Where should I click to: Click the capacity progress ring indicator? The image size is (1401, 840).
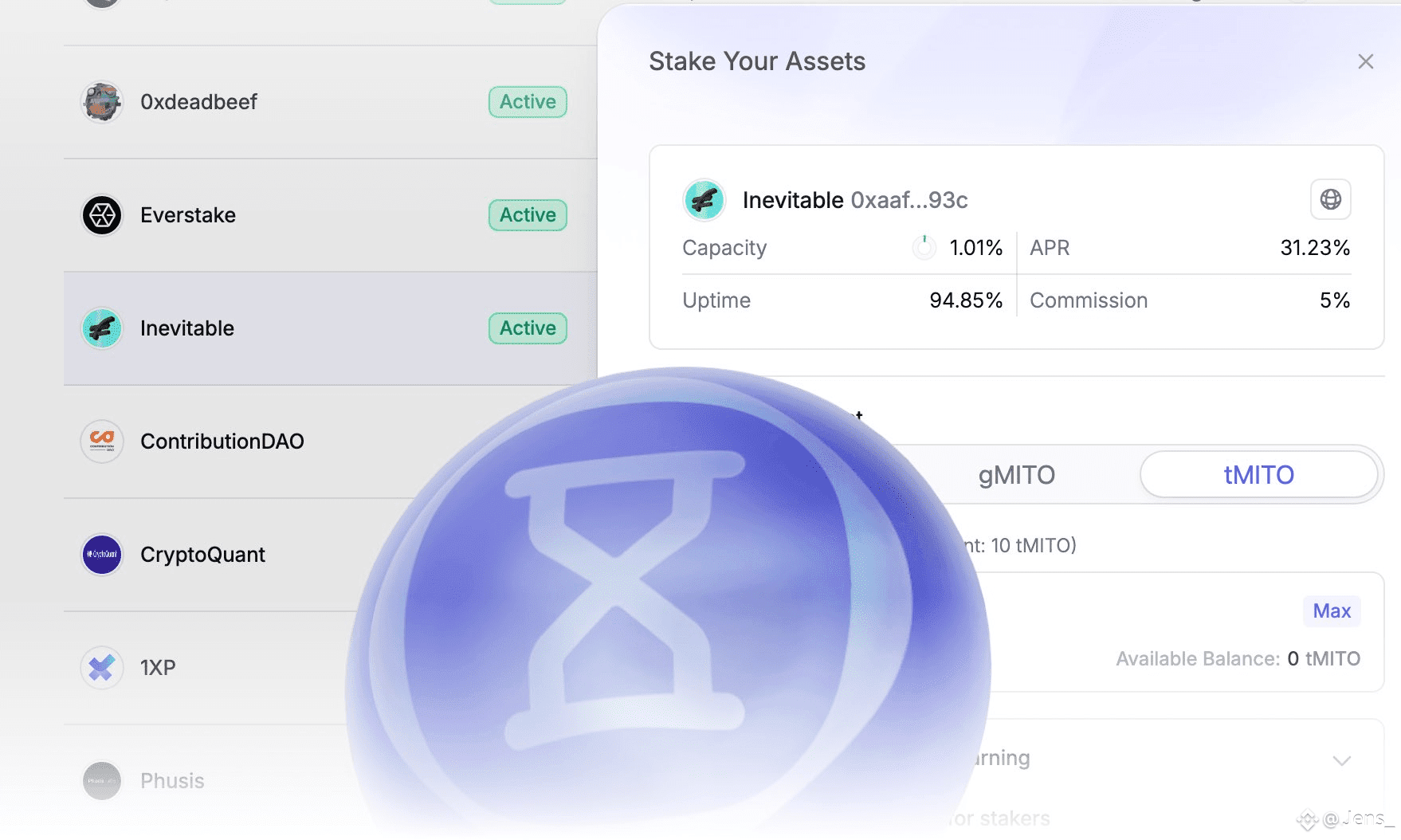coord(924,248)
